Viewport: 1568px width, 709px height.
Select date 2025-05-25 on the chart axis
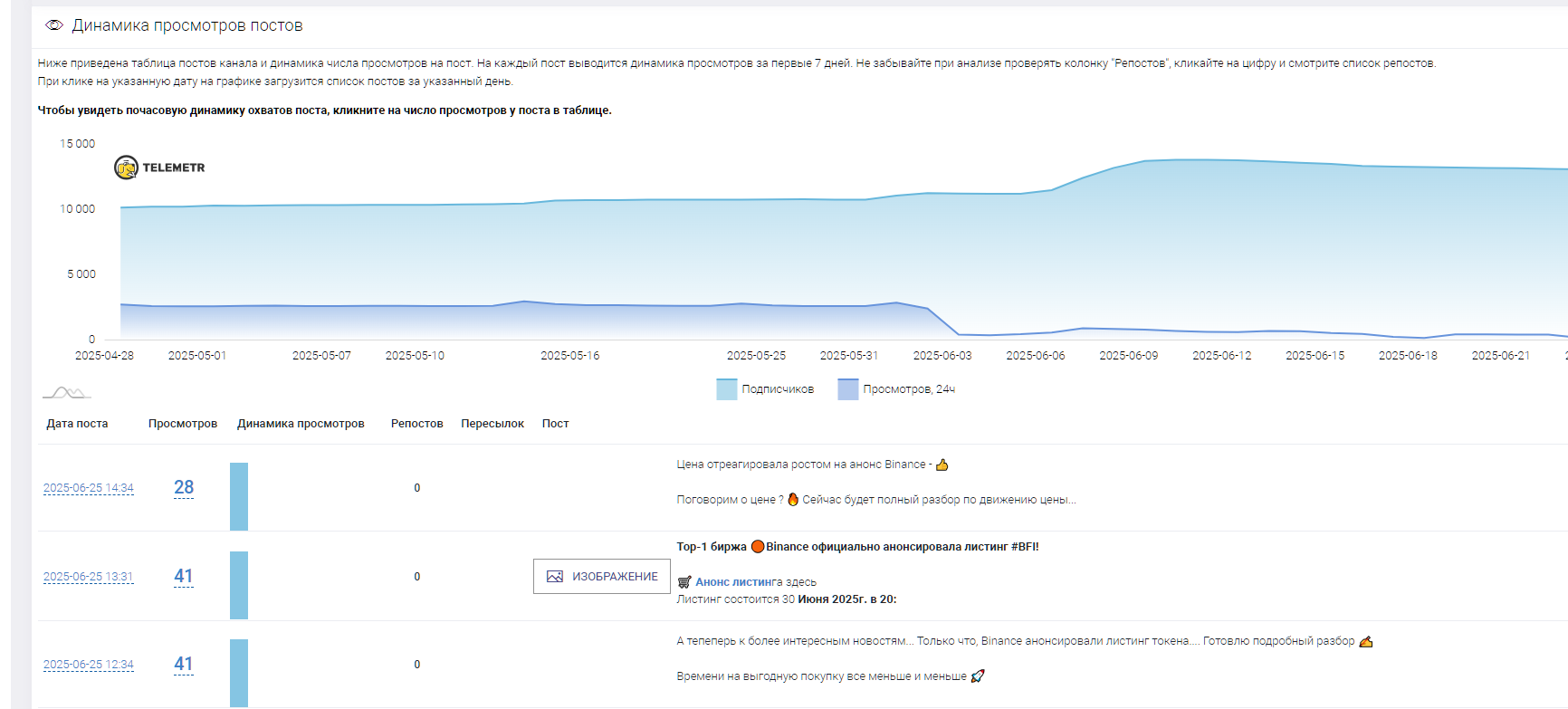click(x=756, y=356)
